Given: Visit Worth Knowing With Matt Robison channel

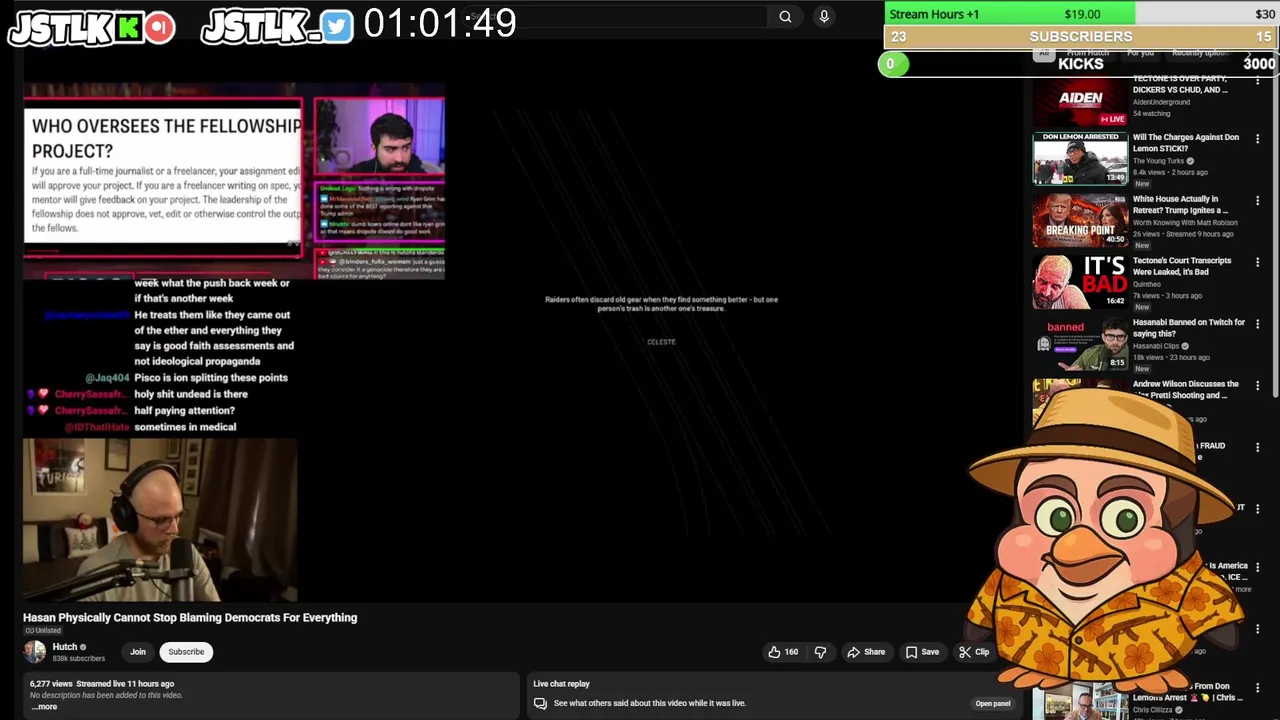Looking at the screenshot, I should point(1185,223).
